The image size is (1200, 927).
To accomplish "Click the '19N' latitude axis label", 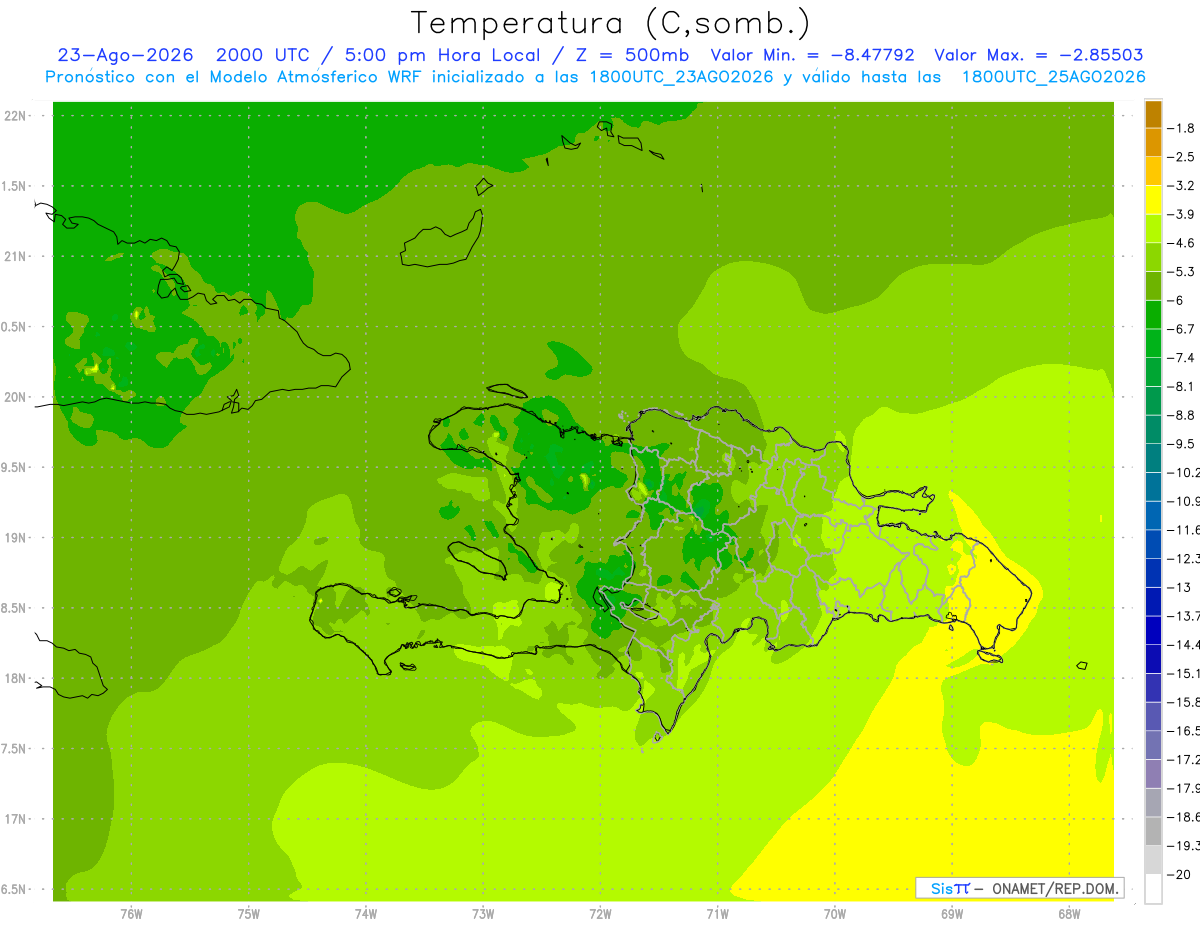I will point(15,538).
